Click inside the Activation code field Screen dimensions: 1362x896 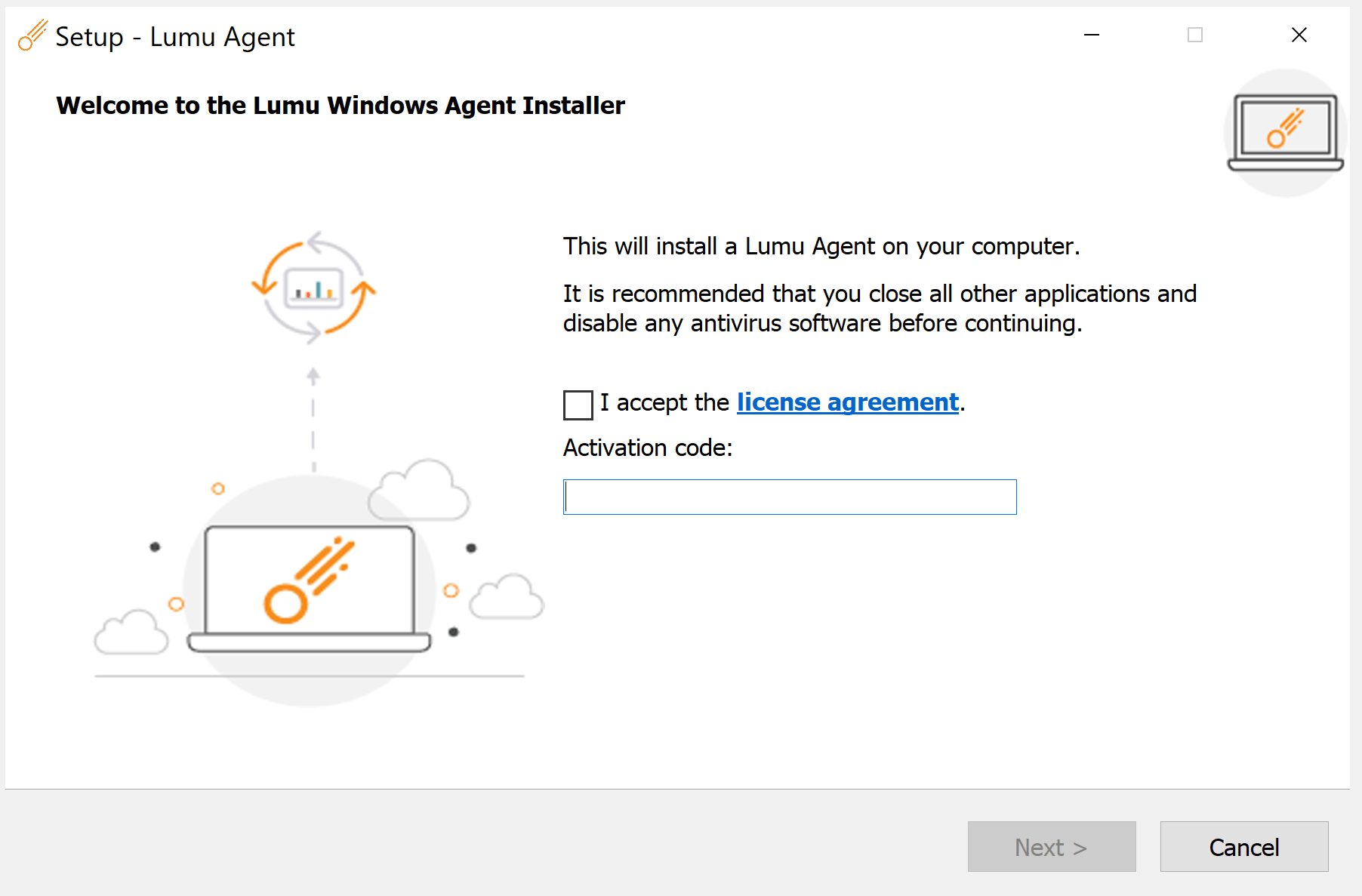coord(789,497)
